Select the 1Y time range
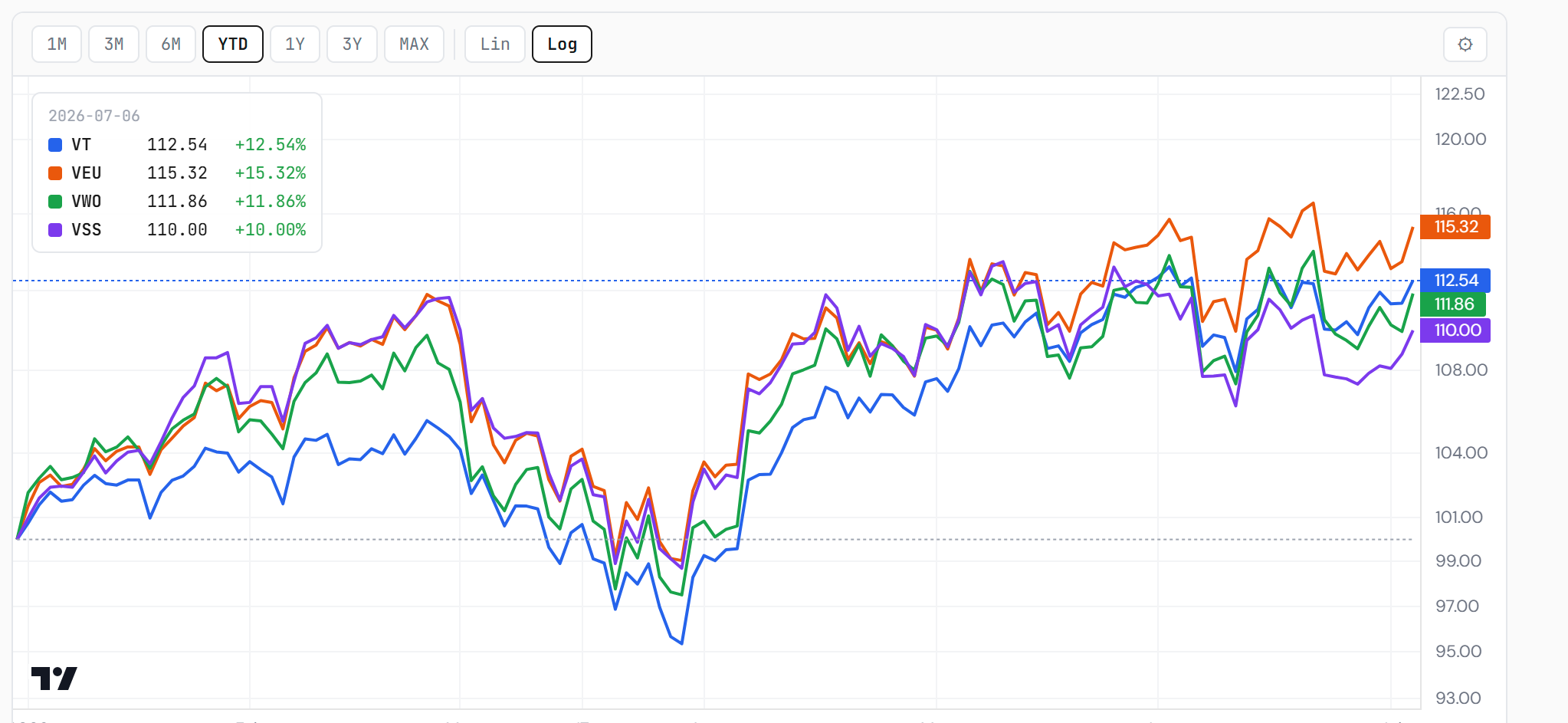 [295, 44]
